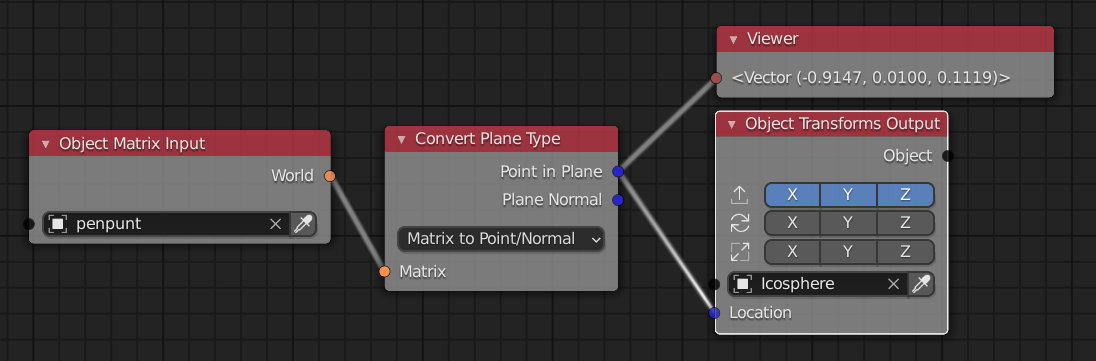The height and width of the screenshot is (361, 1096).
Task: Enable scale Y in Object Transforms Output
Action: point(848,252)
